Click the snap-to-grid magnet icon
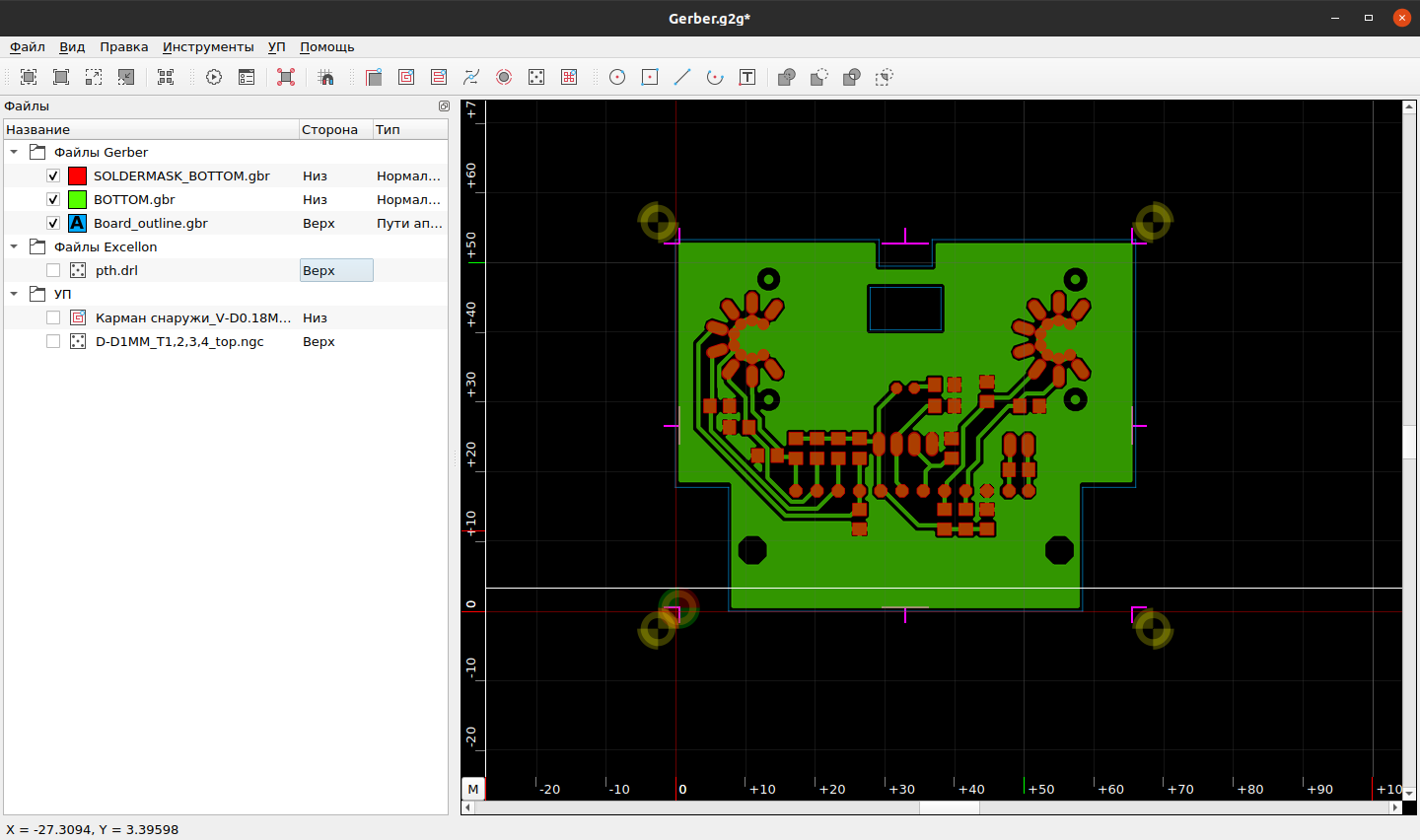The height and width of the screenshot is (840, 1420). click(326, 77)
